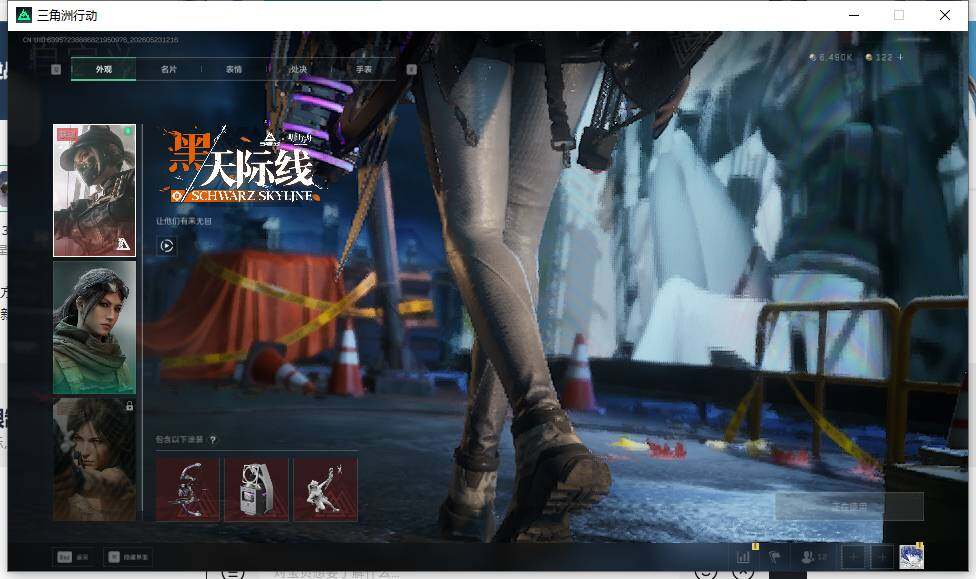Click the hide interface button
Image resolution: width=976 pixels, height=579 pixels.
point(128,557)
